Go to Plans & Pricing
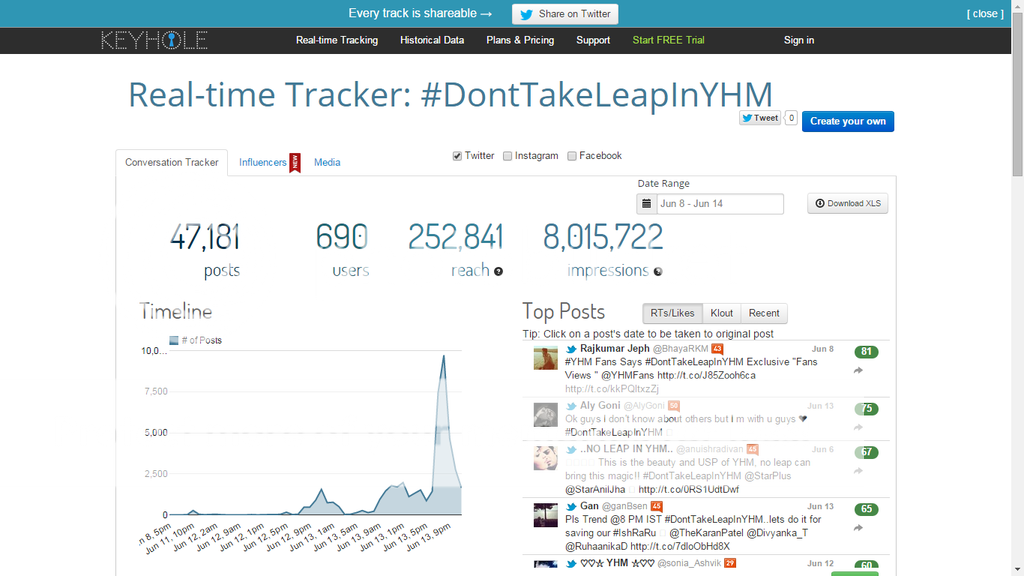The image size is (1024, 576). 520,40
